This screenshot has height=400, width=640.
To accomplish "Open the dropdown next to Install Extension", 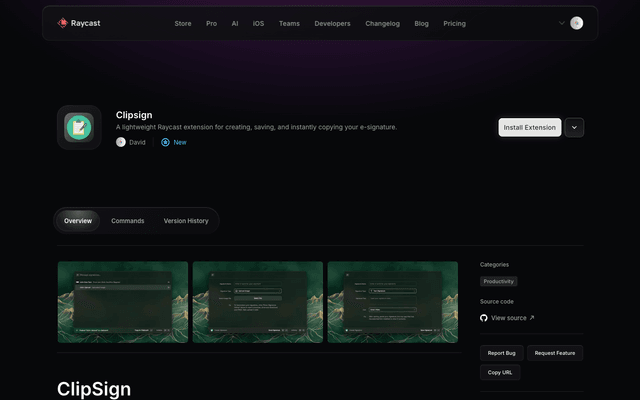I will (x=574, y=127).
